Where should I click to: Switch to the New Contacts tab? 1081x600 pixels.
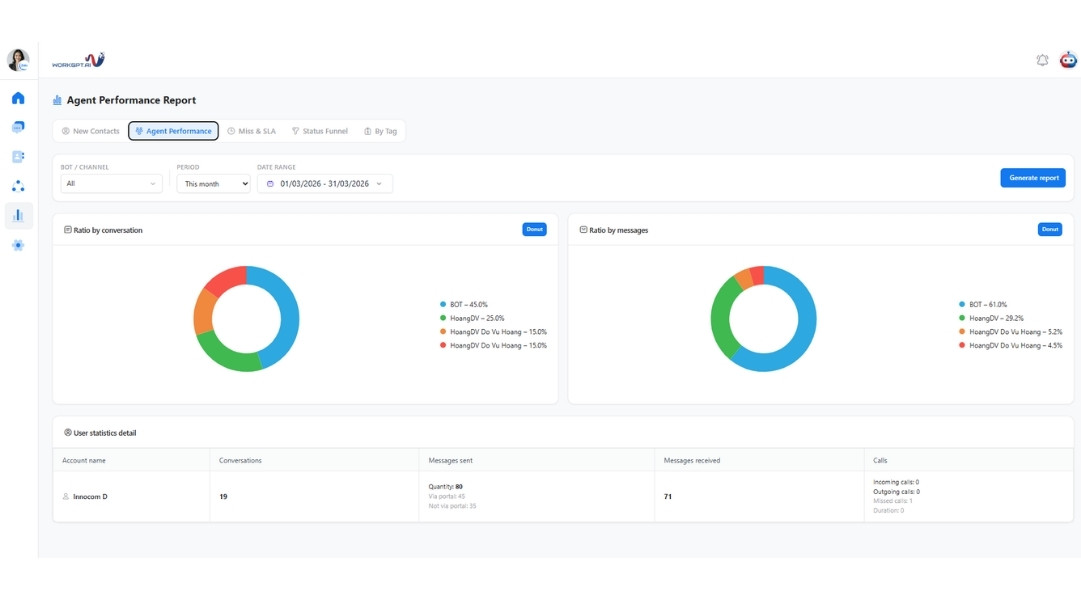pos(90,131)
